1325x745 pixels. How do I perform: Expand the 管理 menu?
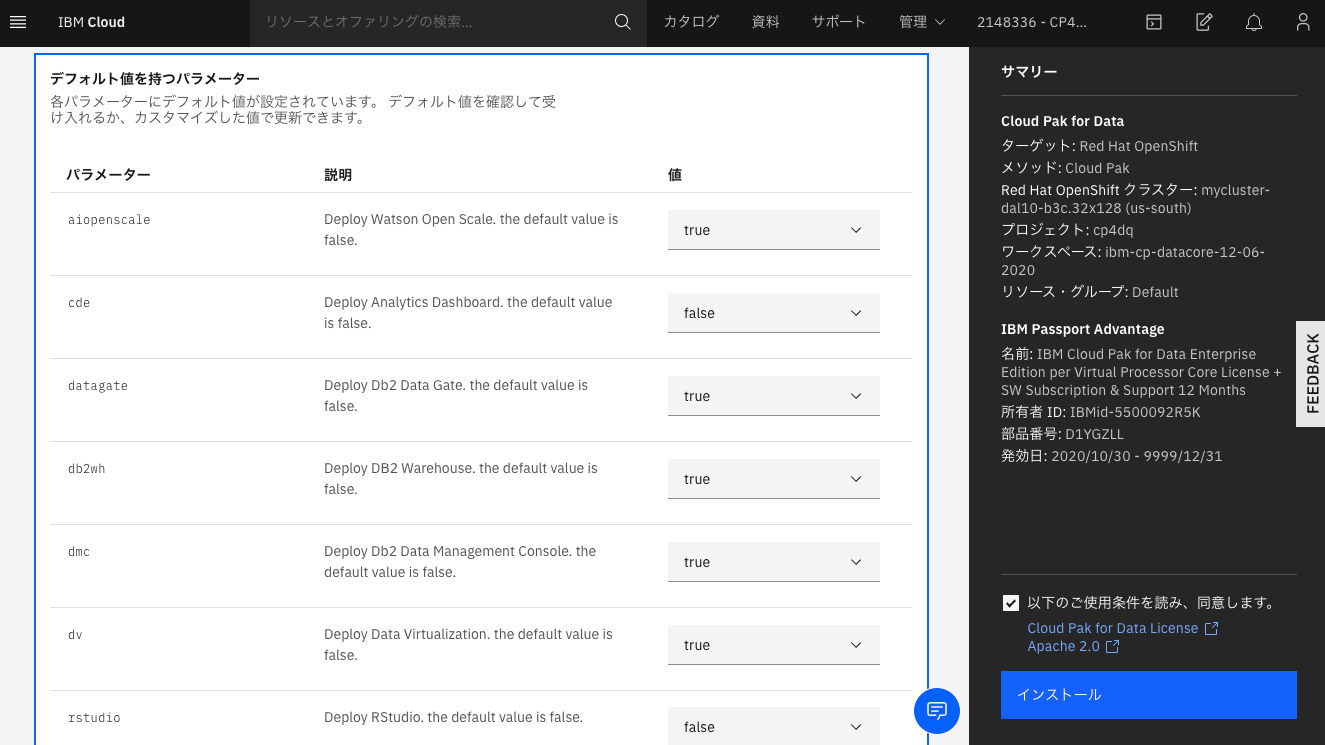(922, 22)
